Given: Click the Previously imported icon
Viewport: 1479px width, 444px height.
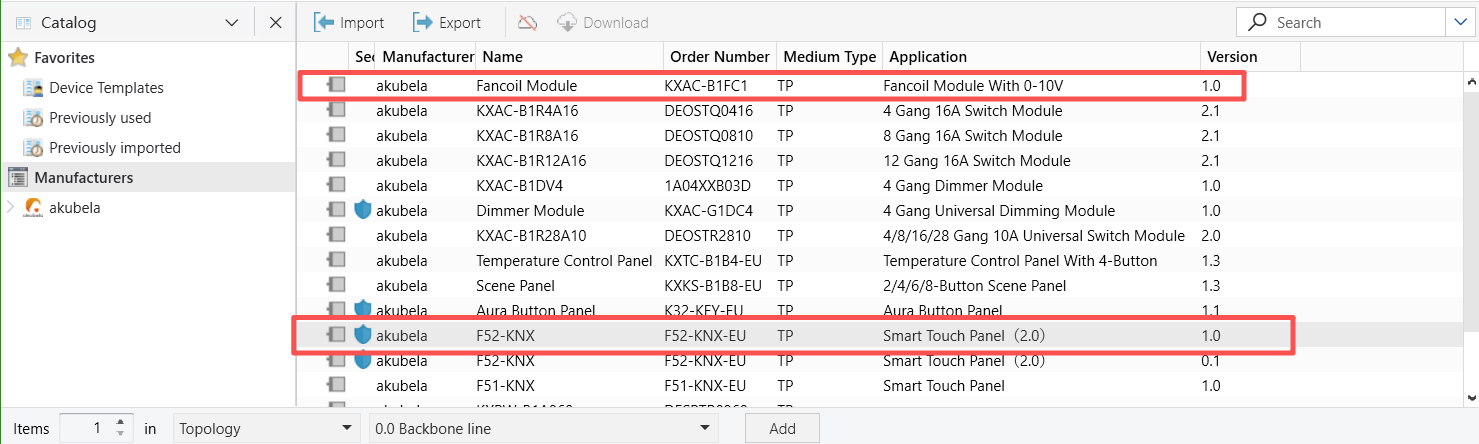Looking at the screenshot, I should point(33,148).
